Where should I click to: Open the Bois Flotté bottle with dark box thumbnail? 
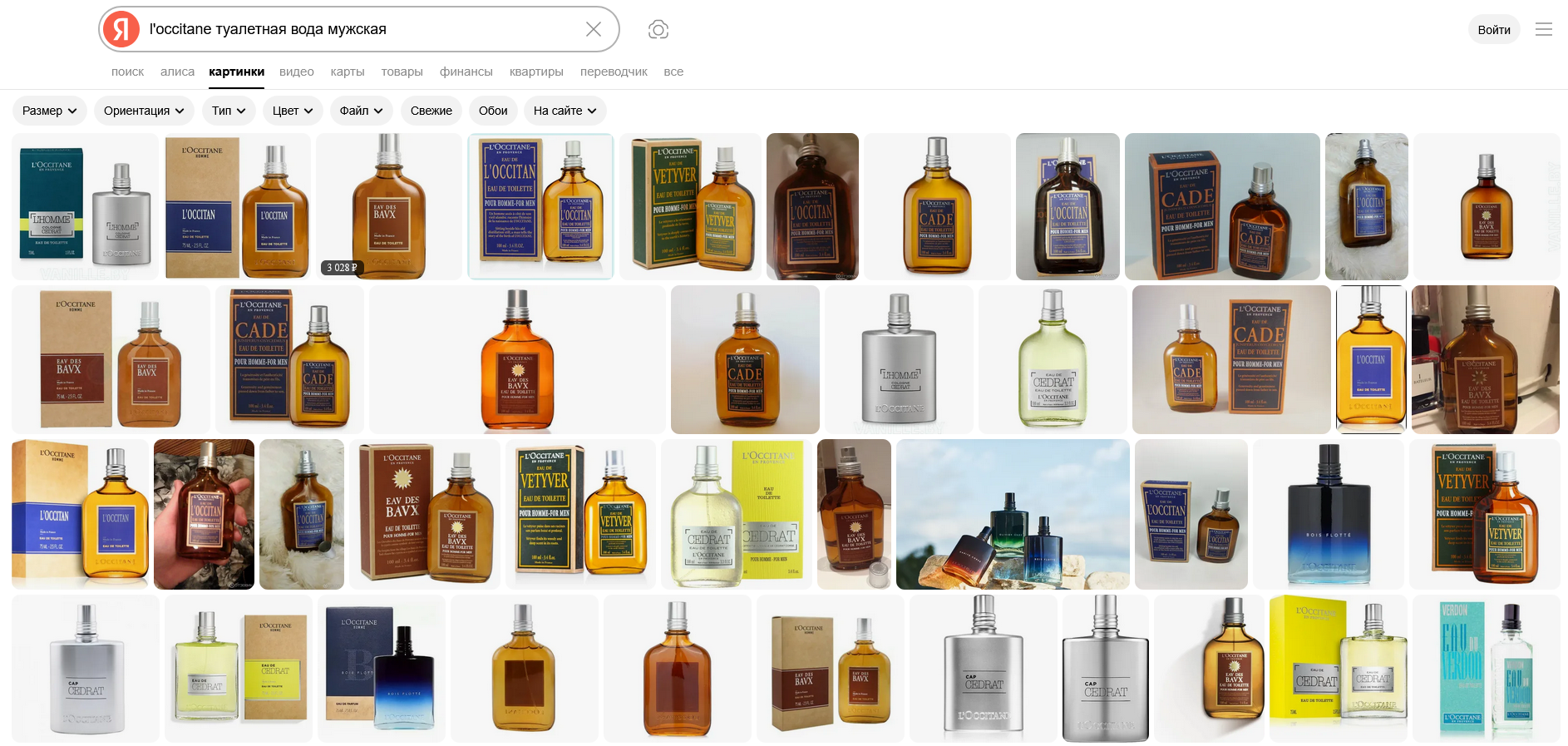[x=382, y=669]
